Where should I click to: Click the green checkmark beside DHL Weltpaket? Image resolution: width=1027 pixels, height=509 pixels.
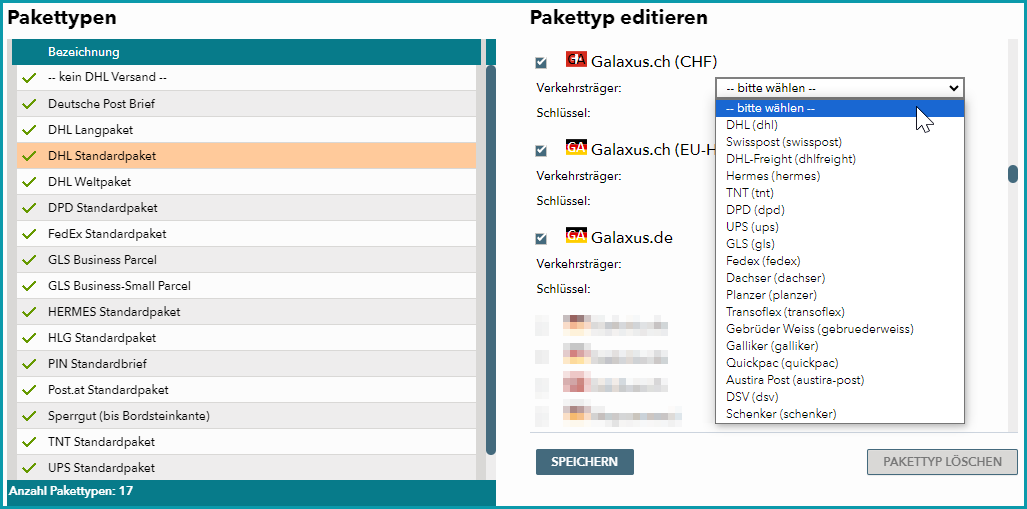(28, 182)
